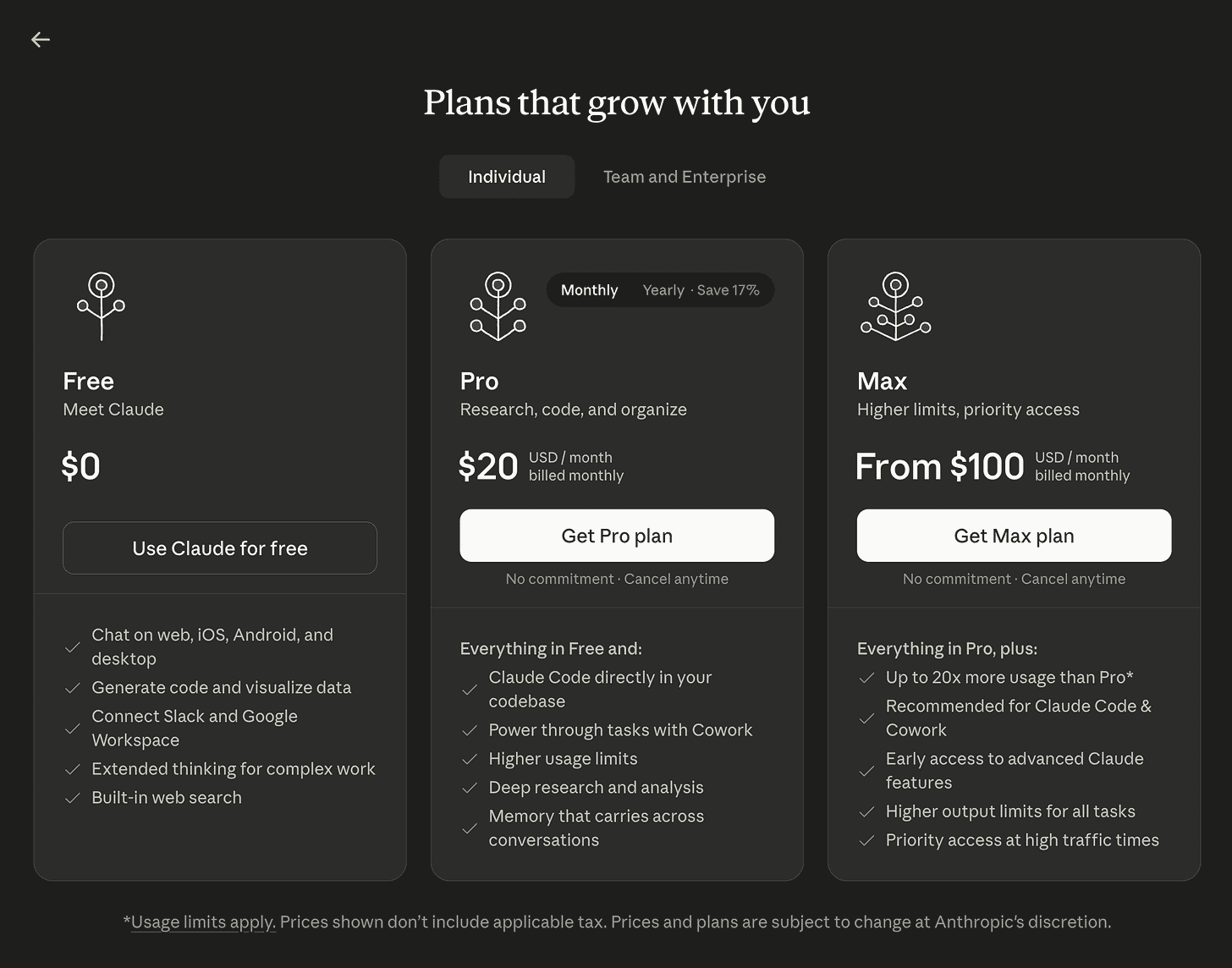Open the Usage limits apply link
This screenshot has height=968, width=1232.
[203, 922]
